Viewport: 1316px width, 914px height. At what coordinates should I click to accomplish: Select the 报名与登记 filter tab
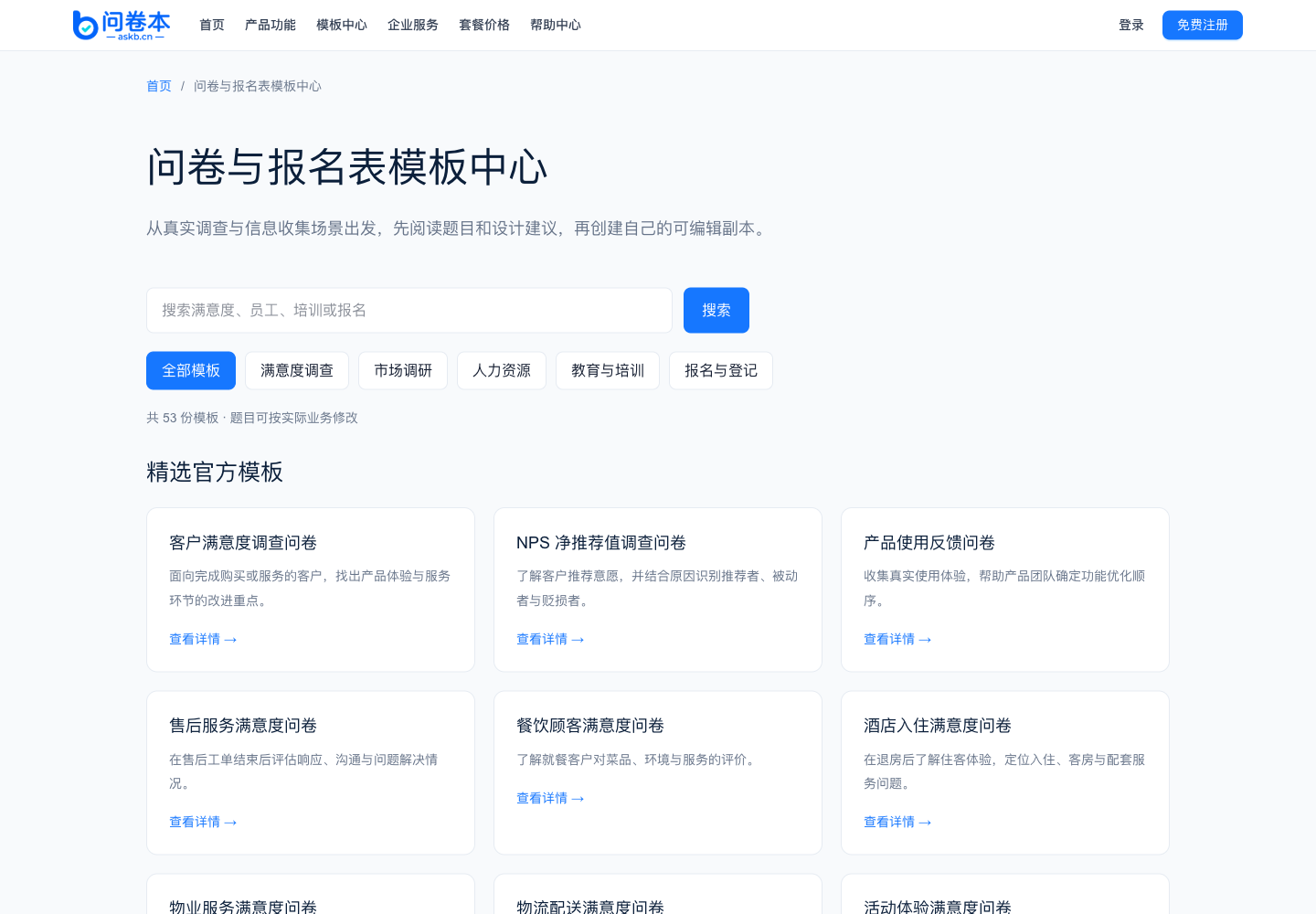[721, 370]
